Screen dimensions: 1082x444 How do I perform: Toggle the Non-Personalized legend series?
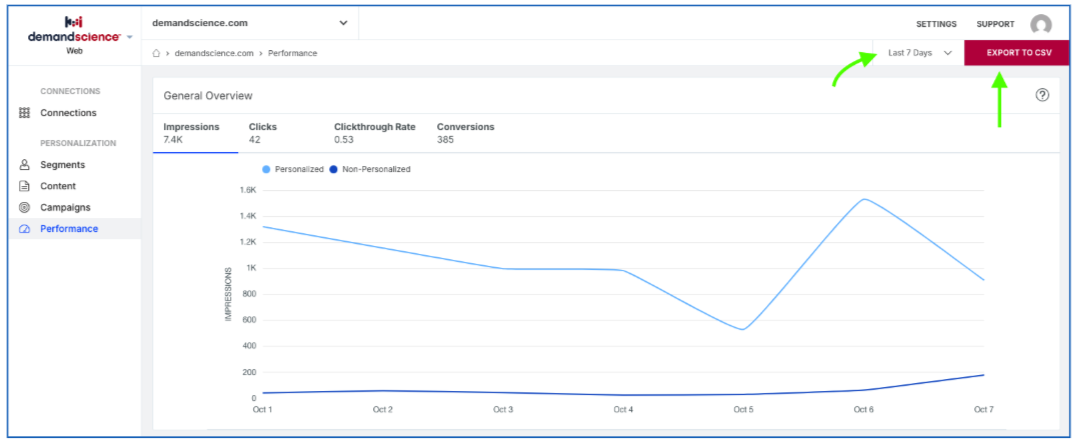click(x=370, y=169)
